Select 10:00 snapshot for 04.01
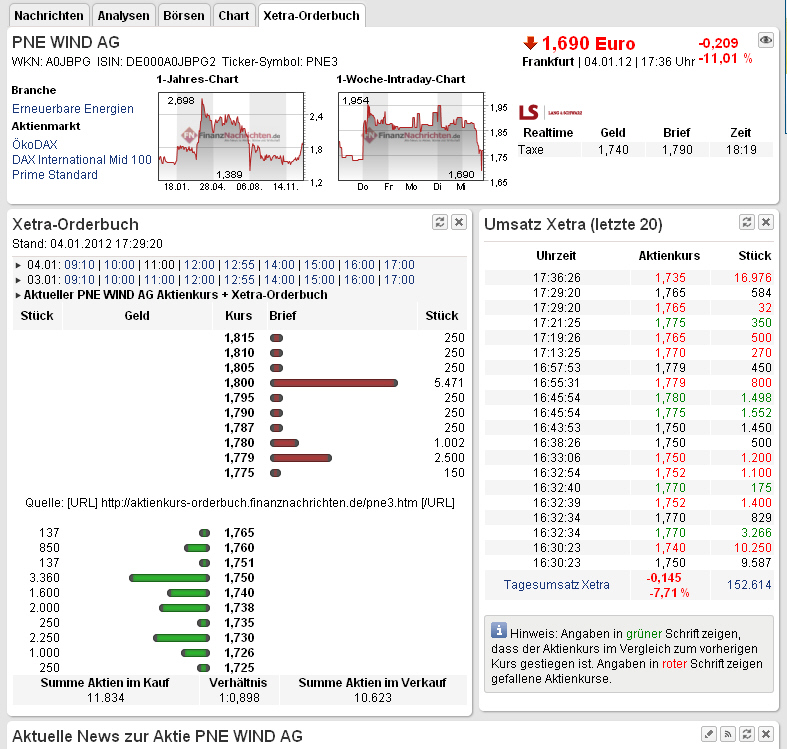The height and width of the screenshot is (749, 787). click(x=119, y=265)
